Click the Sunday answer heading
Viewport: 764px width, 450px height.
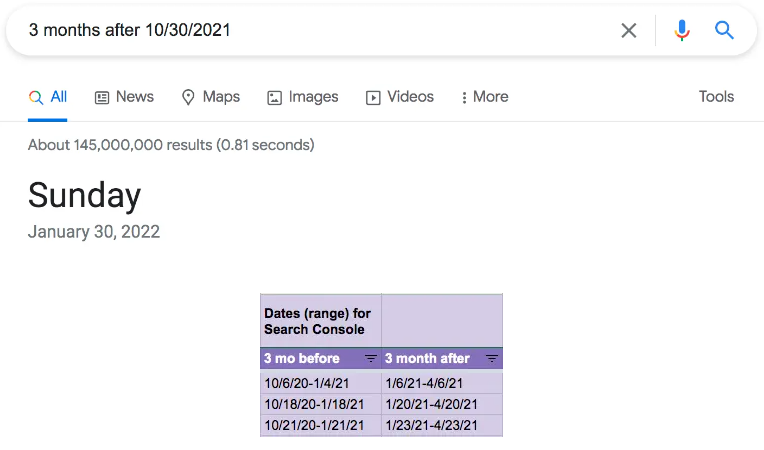click(85, 195)
